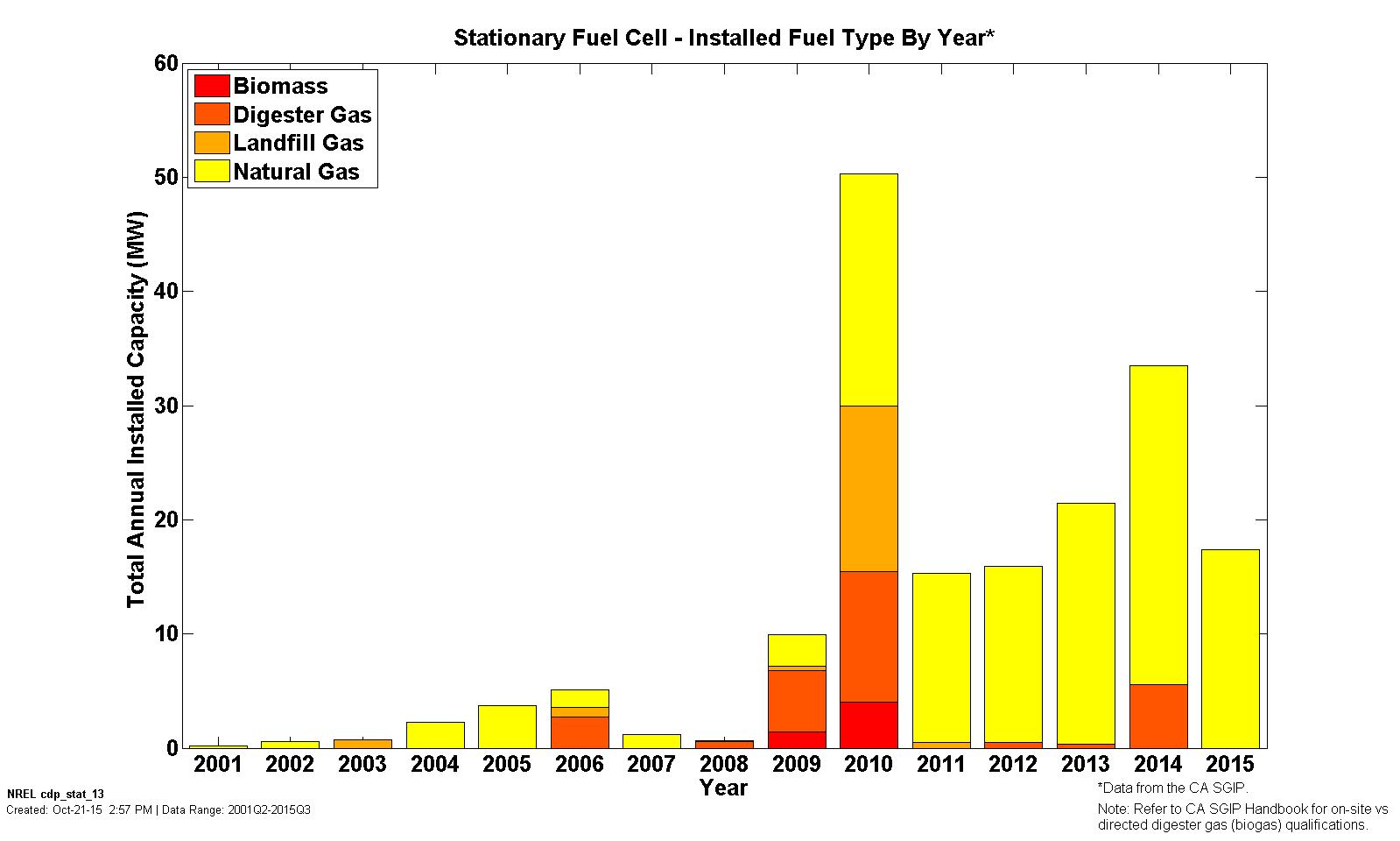Click the red Biomass legend swatch
The height and width of the screenshot is (841, 1400).
(211, 86)
